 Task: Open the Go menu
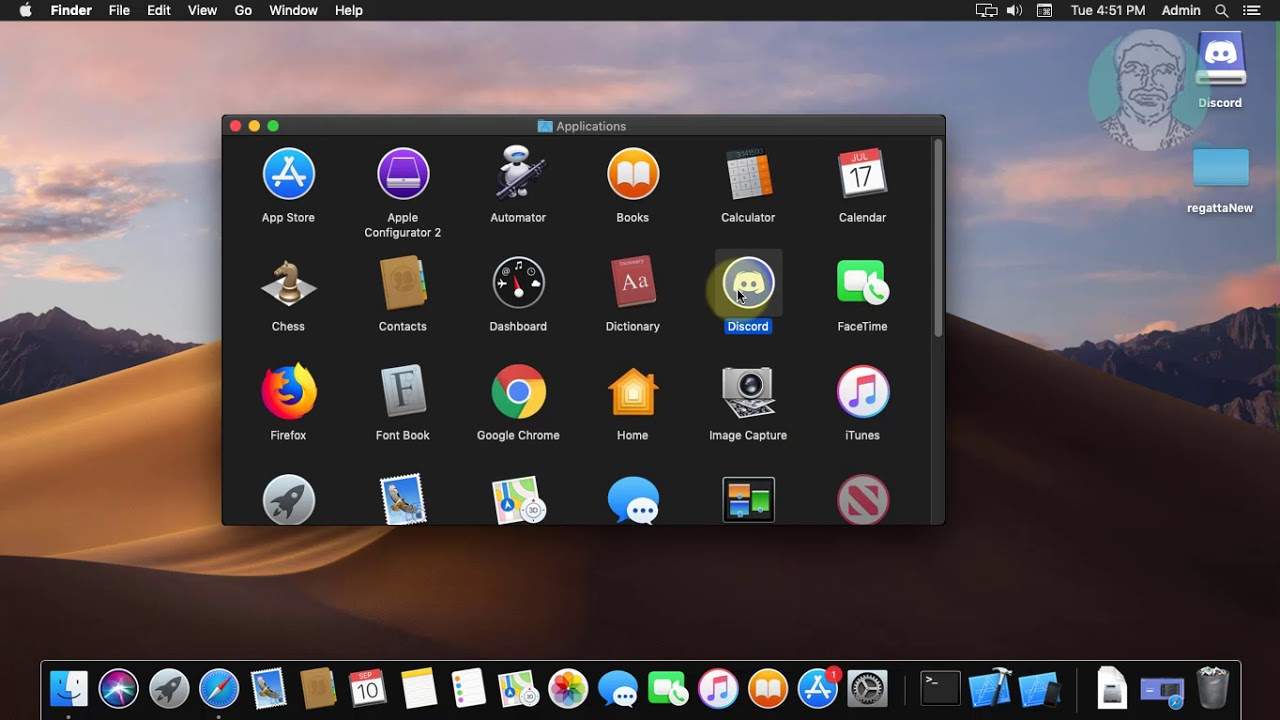pyautogui.click(x=243, y=10)
